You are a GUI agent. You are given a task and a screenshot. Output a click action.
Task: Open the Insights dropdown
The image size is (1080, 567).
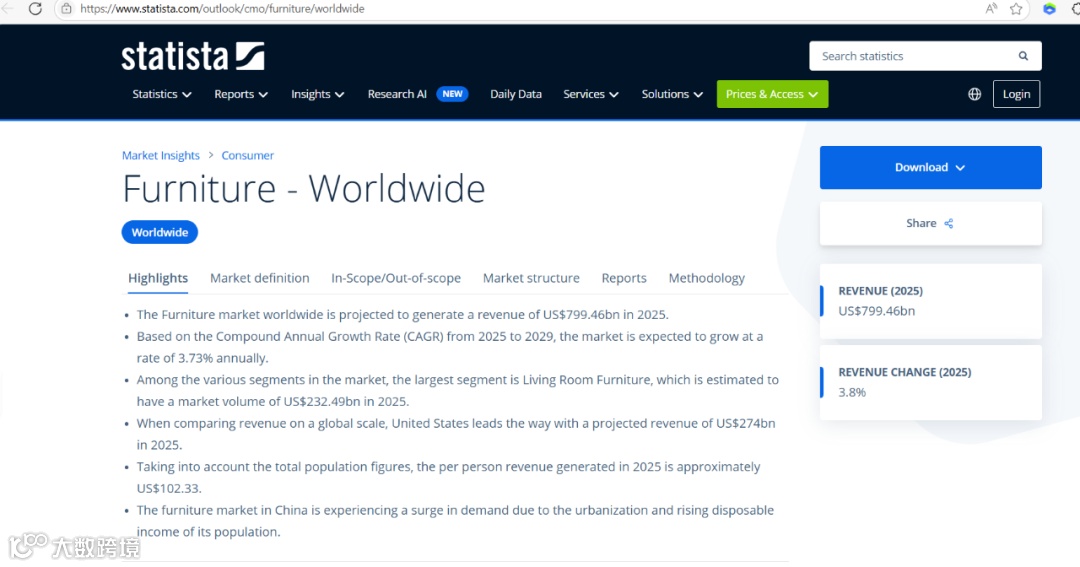tap(318, 94)
